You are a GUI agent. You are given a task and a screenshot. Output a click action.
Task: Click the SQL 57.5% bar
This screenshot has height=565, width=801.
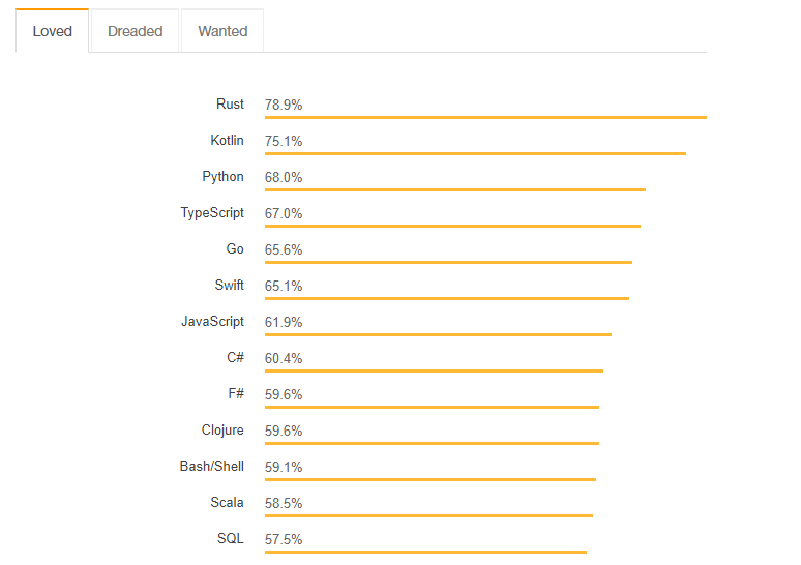point(426,552)
